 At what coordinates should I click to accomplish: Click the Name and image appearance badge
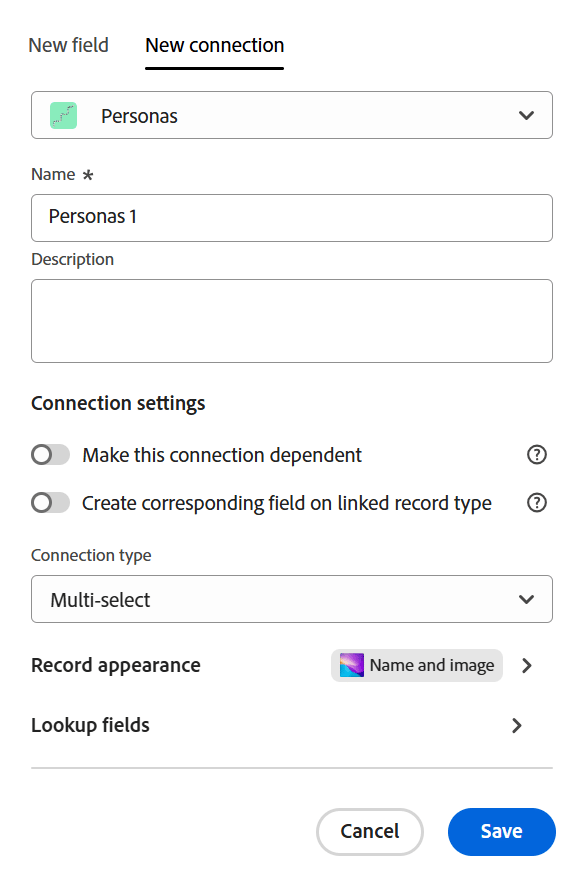(x=416, y=665)
